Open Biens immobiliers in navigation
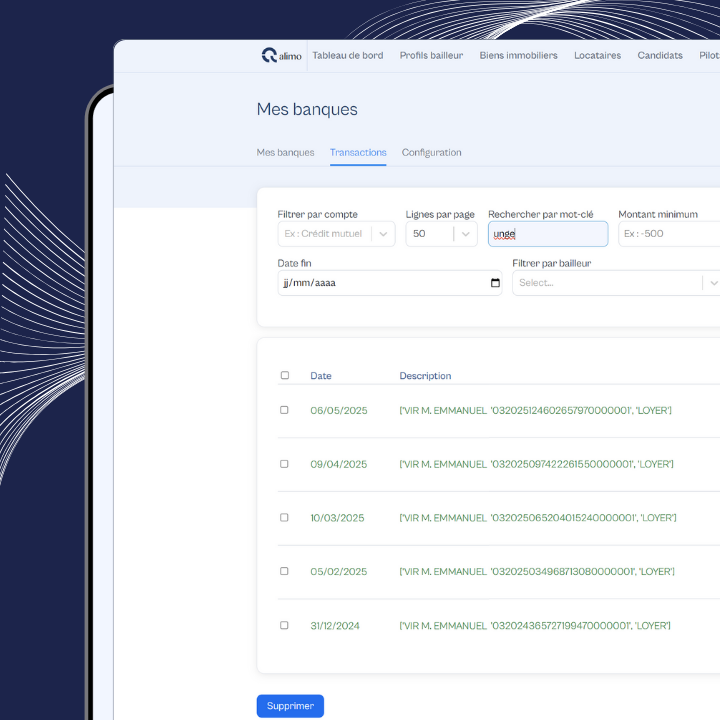The height and width of the screenshot is (720, 720). point(518,56)
